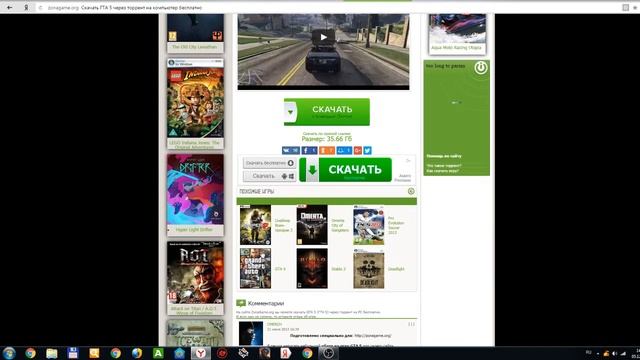This screenshot has height=360, width=640.
Task: Open the Pro Evolution Soccer 2013 cover
Action: point(369,225)
